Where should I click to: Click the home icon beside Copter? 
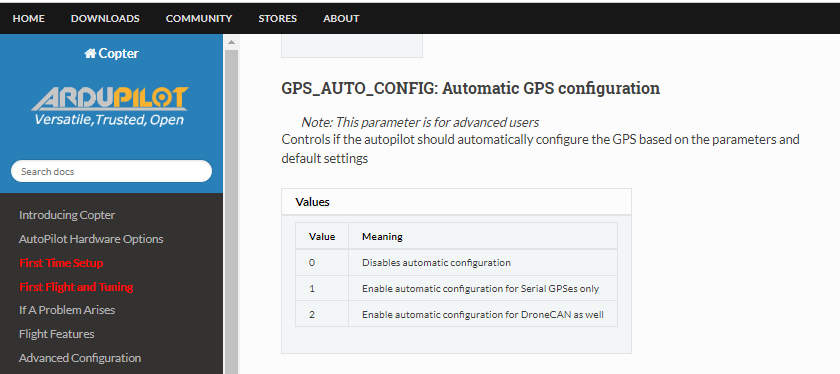tap(90, 53)
